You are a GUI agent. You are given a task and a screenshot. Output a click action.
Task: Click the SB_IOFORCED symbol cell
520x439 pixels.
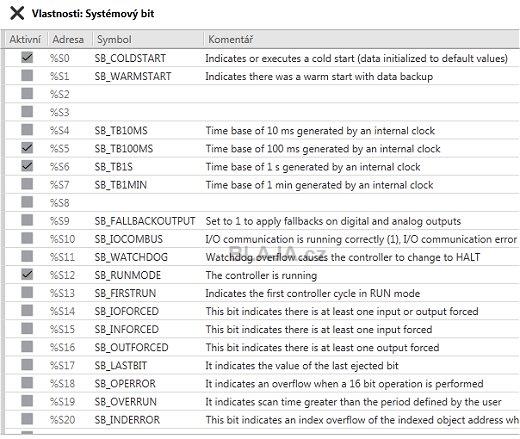tap(127, 311)
